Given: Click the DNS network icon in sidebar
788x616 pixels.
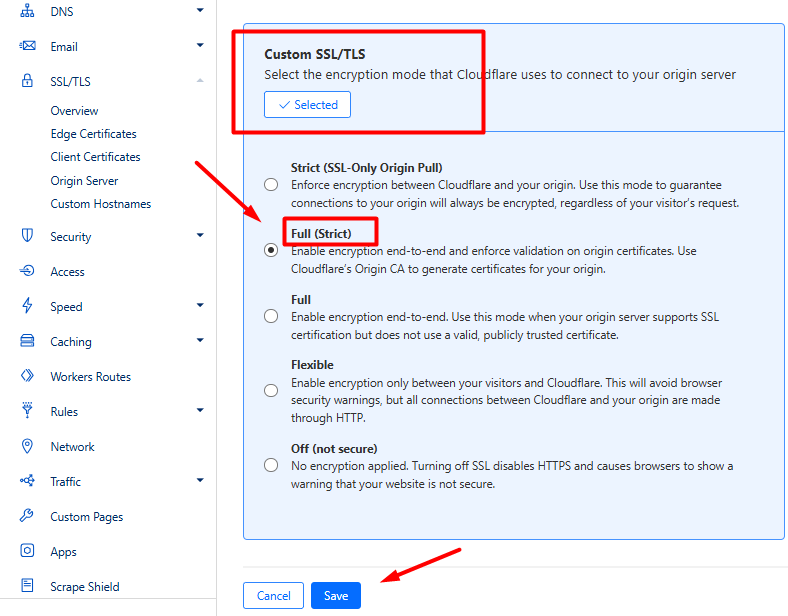Looking at the screenshot, I should coord(28,11).
